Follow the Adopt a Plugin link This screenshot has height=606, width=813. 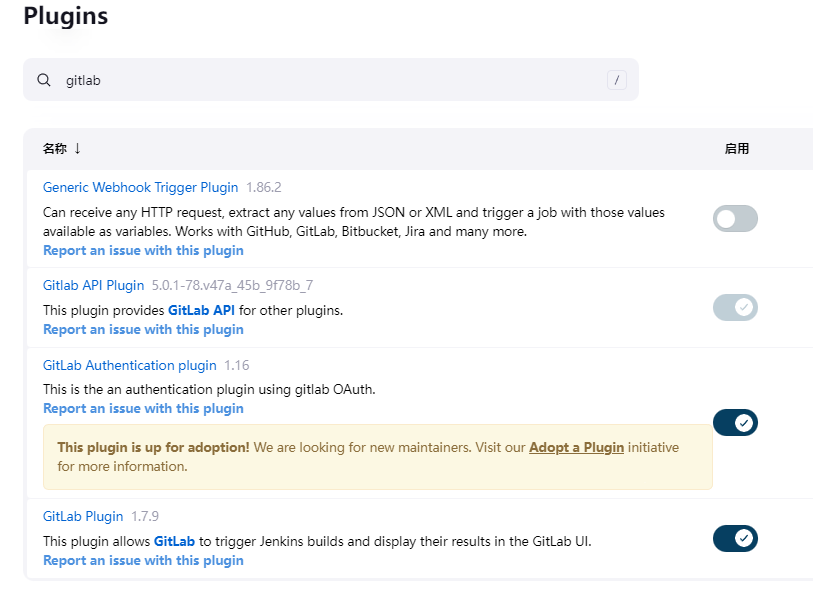point(576,447)
